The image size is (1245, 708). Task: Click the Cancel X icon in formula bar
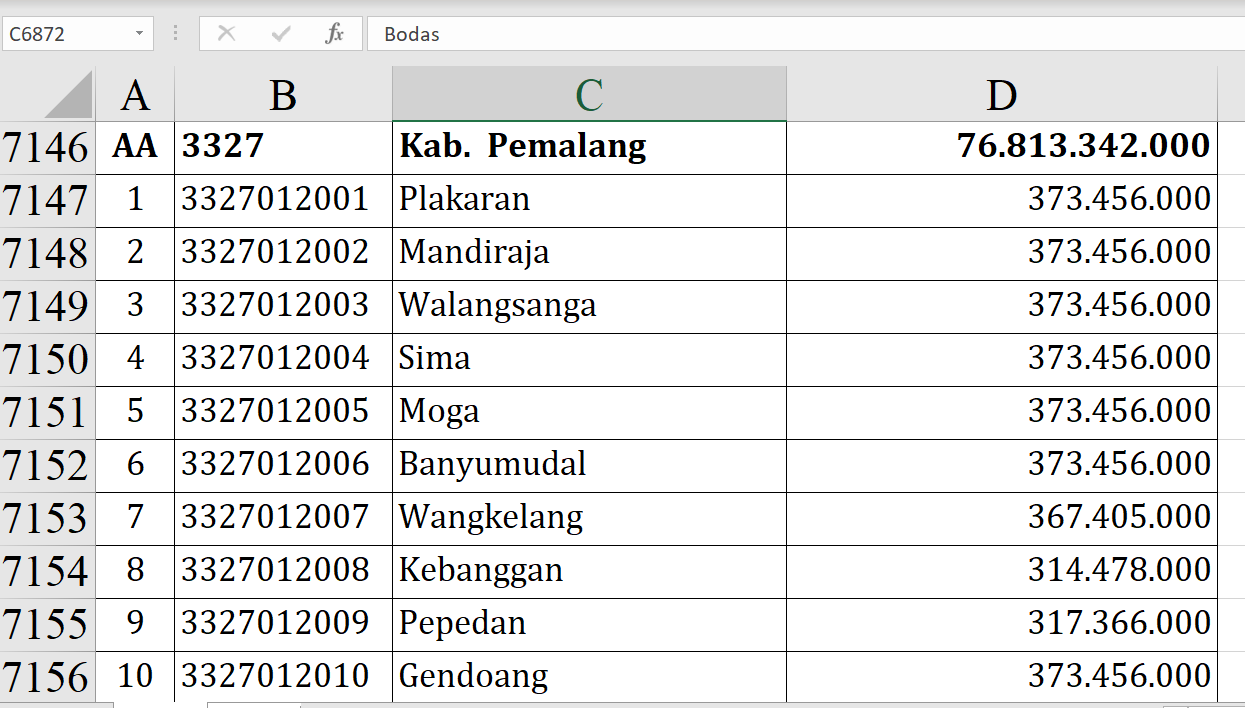[x=226, y=34]
